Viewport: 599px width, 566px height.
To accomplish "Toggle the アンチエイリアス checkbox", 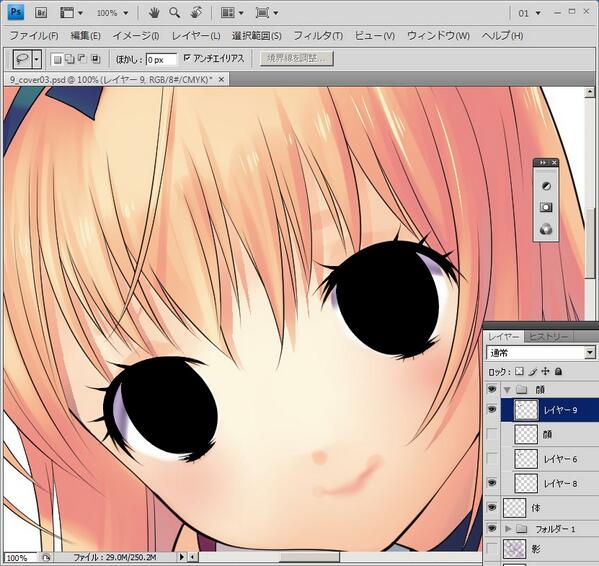I will pyautogui.click(x=187, y=58).
